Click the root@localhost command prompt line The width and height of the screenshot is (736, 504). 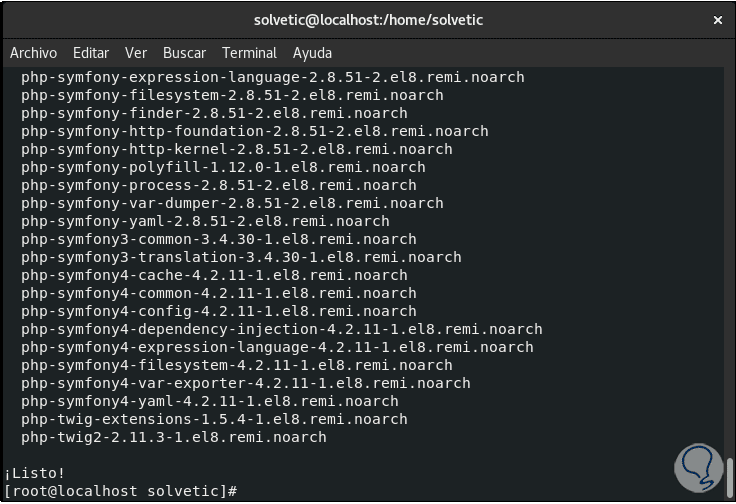click(x=120, y=491)
